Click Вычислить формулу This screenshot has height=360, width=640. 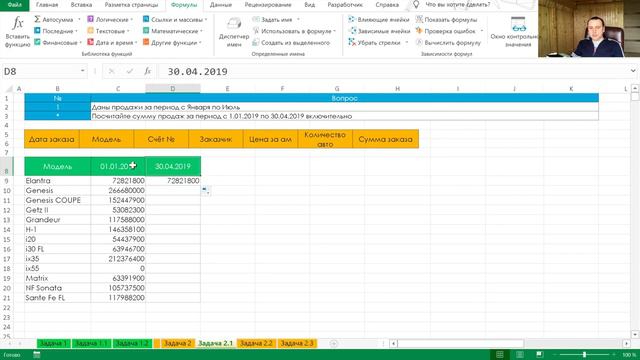click(x=448, y=42)
